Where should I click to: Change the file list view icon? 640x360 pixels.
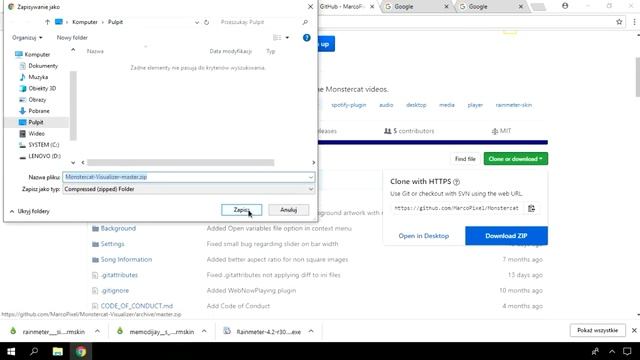click(277, 38)
